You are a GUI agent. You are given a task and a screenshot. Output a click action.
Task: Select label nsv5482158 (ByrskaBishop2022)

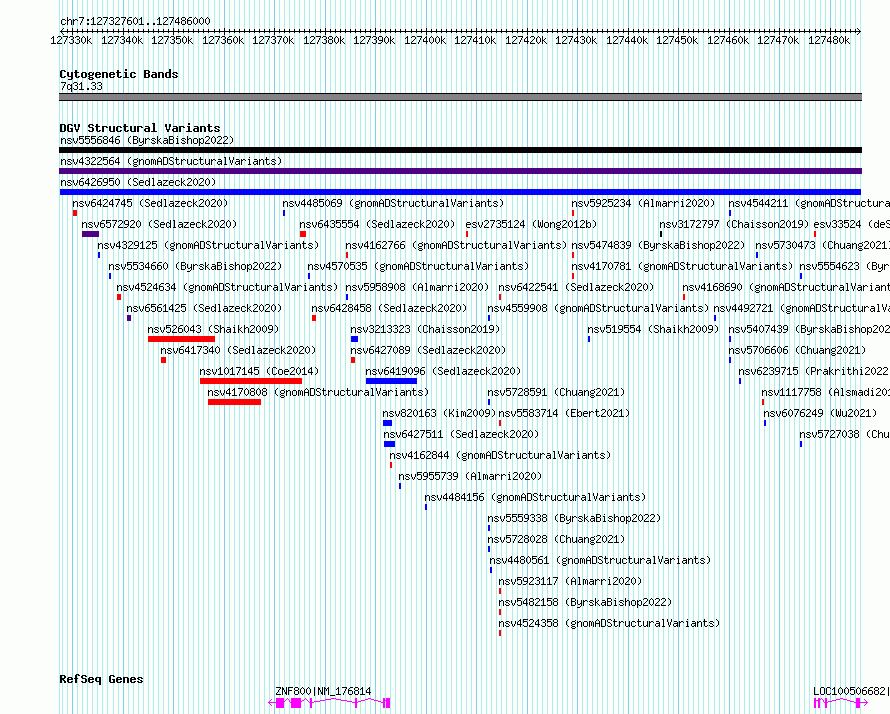pyautogui.click(x=585, y=602)
